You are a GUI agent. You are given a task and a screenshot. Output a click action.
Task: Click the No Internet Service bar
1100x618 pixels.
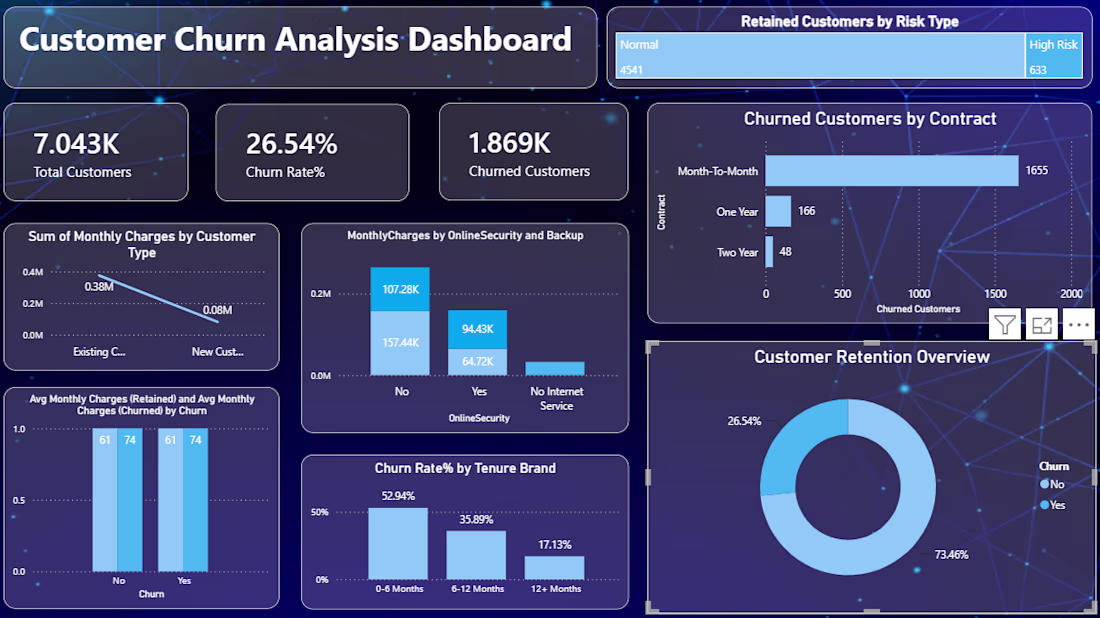[555, 369]
